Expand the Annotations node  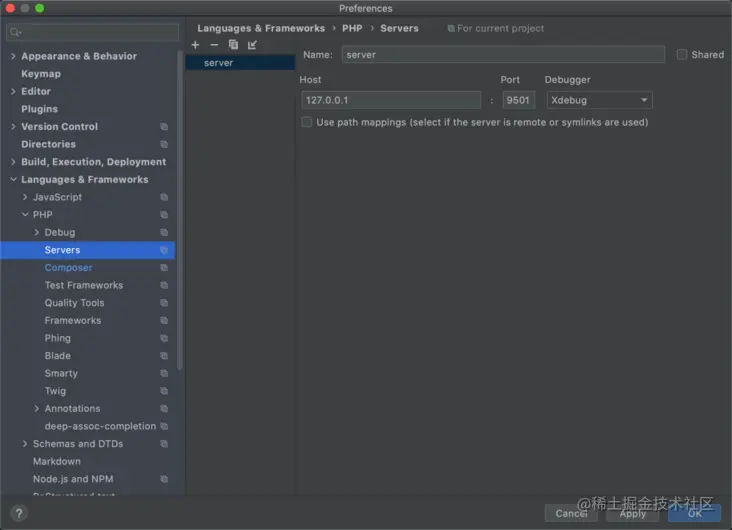[x=36, y=409]
